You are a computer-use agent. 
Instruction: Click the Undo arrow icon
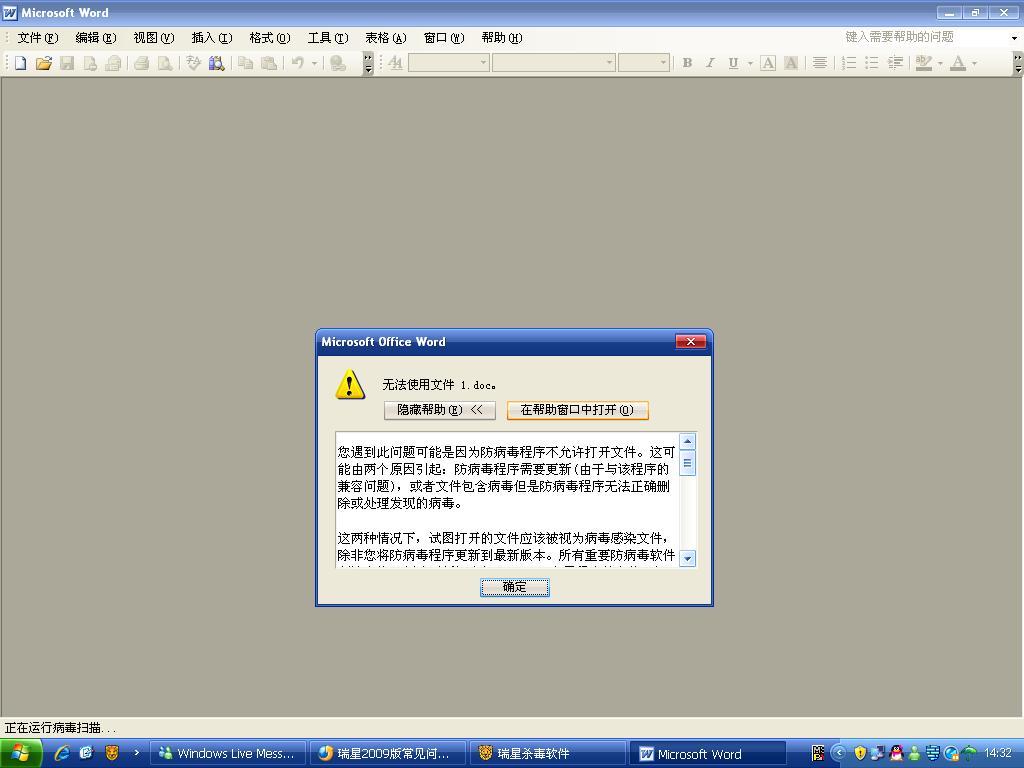tap(298, 63)
